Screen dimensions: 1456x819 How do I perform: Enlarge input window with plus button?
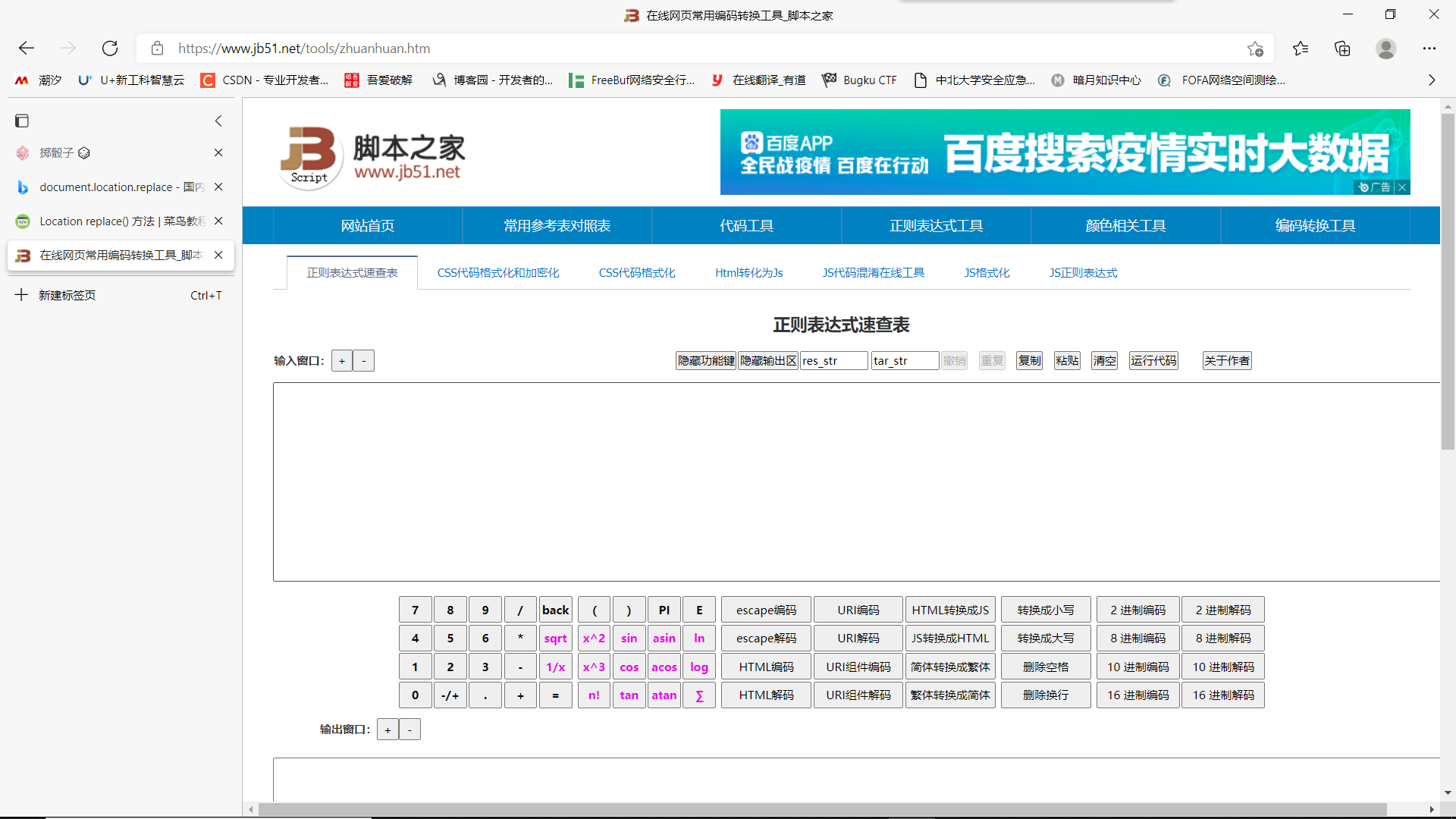click(x=342, y=361)
